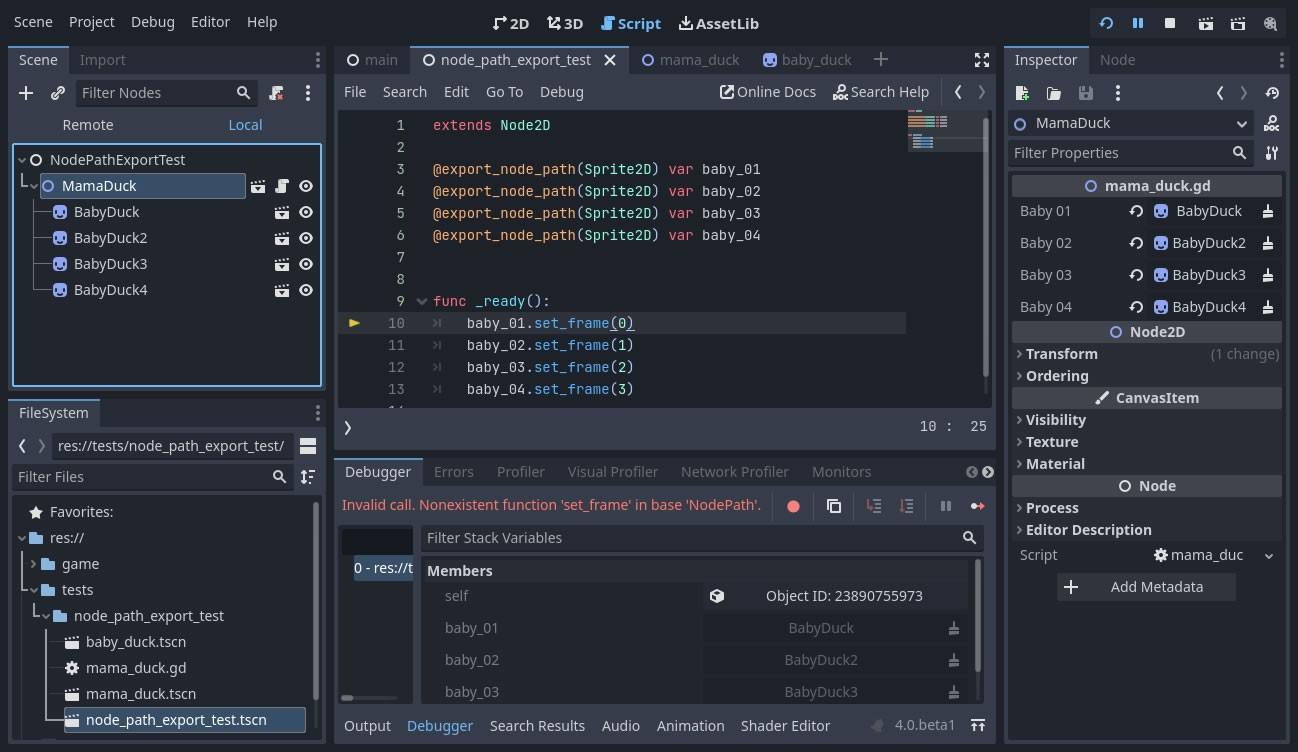Reload the playing scene

point(1106,23)
